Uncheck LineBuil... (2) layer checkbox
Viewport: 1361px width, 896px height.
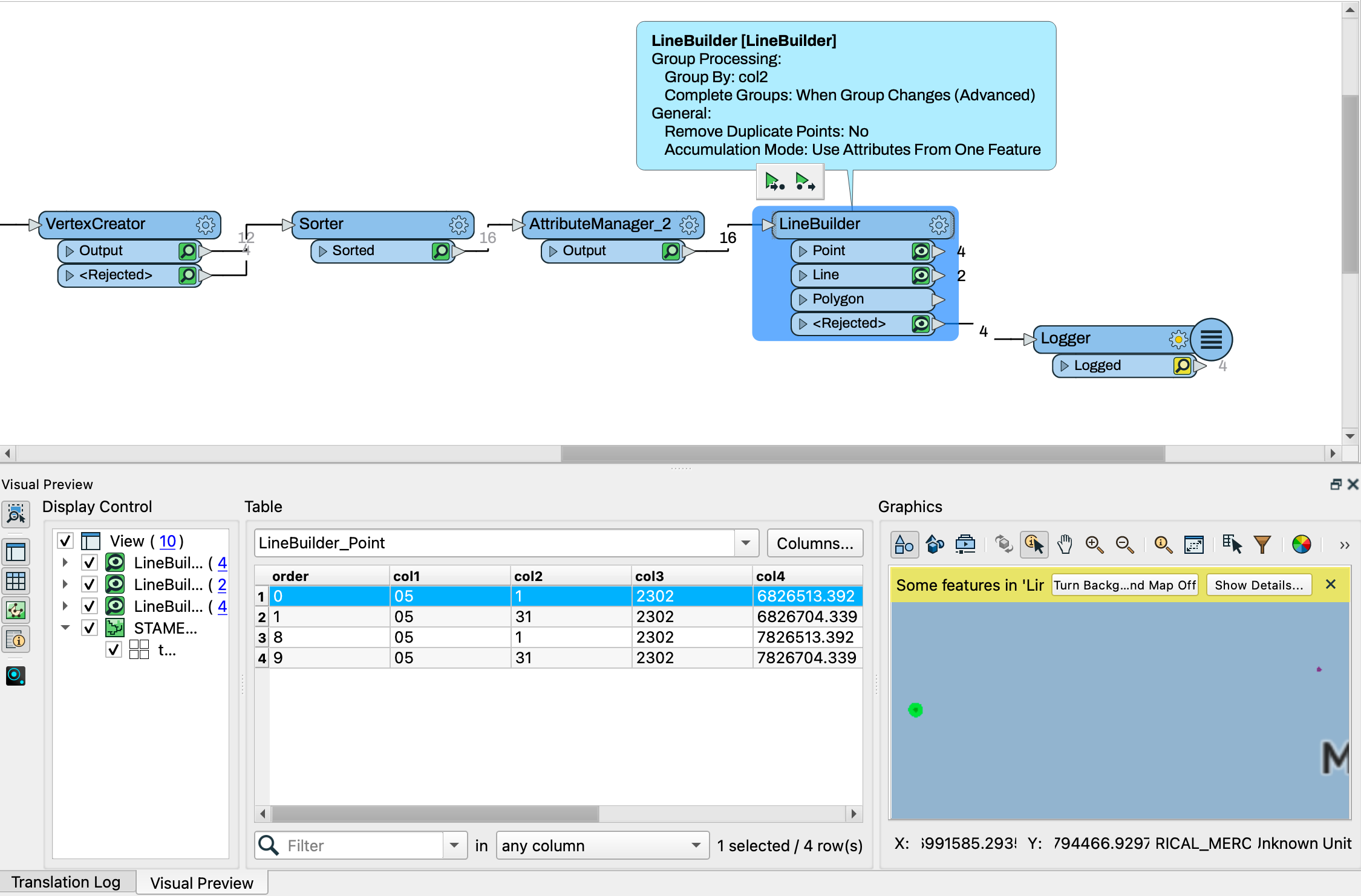click(x=90, y=585)
